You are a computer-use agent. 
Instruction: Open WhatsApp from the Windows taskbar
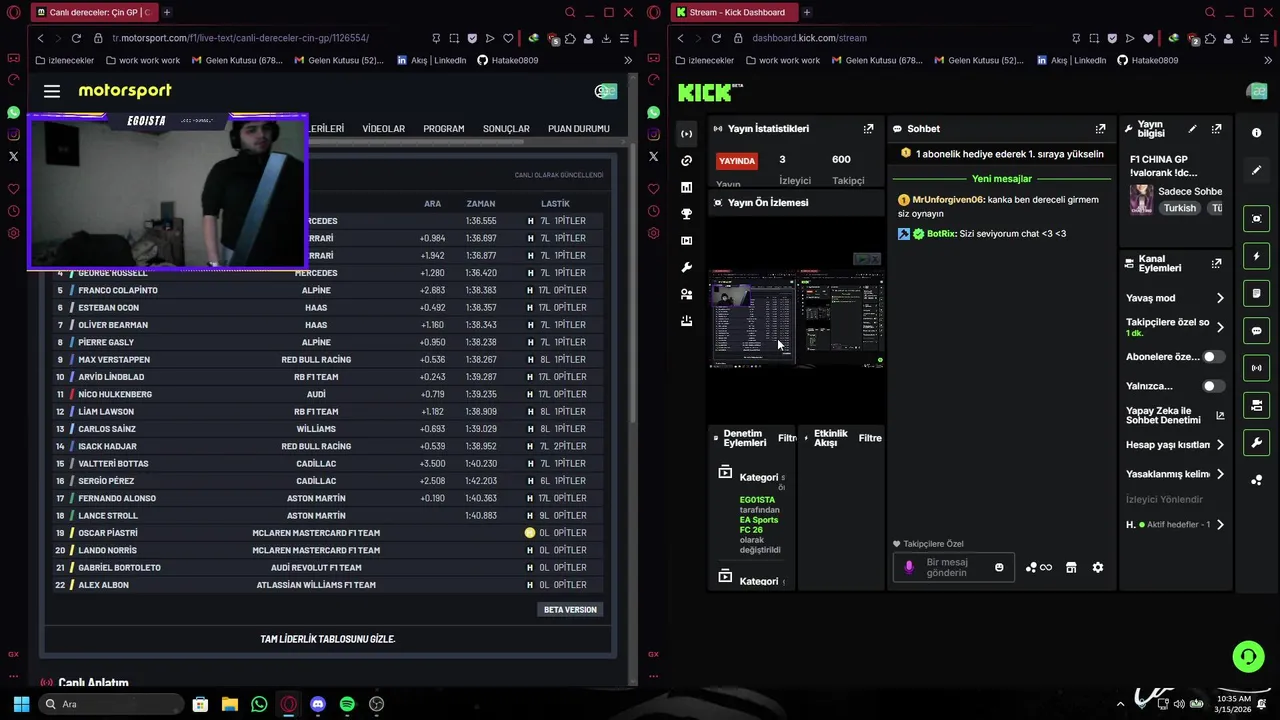(259, 704)
